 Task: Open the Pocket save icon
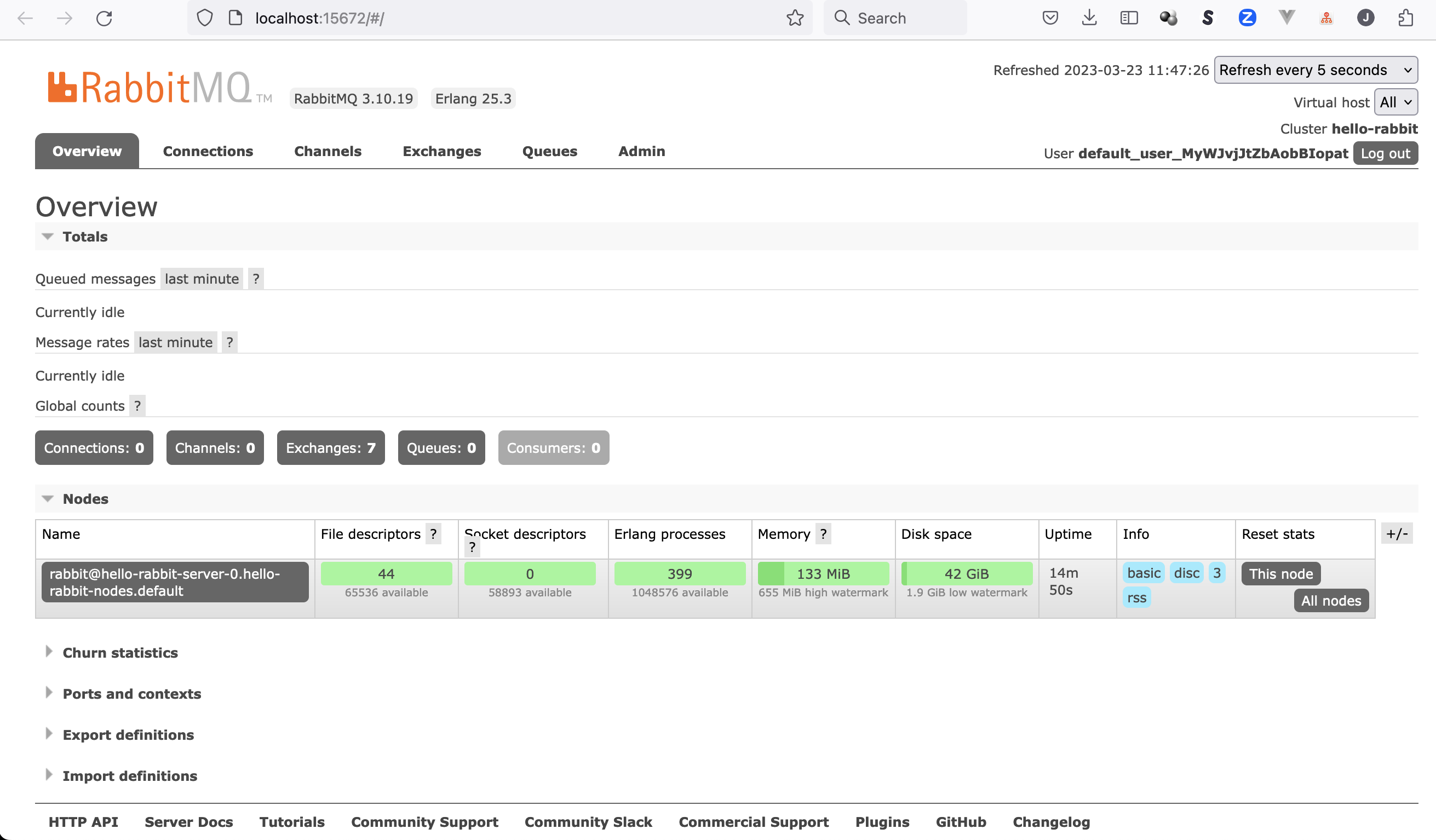(x=1050, y=18)
